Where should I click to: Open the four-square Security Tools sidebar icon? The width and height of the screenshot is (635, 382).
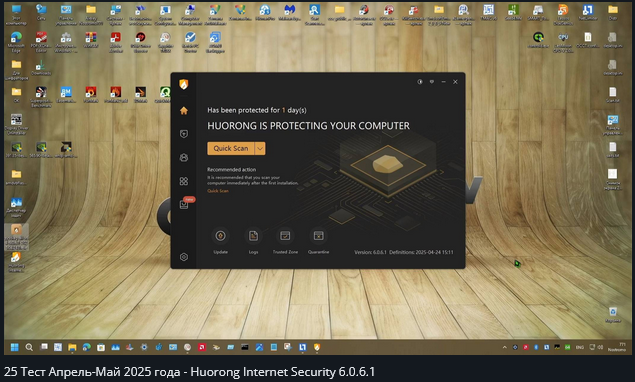click(184, 181)
